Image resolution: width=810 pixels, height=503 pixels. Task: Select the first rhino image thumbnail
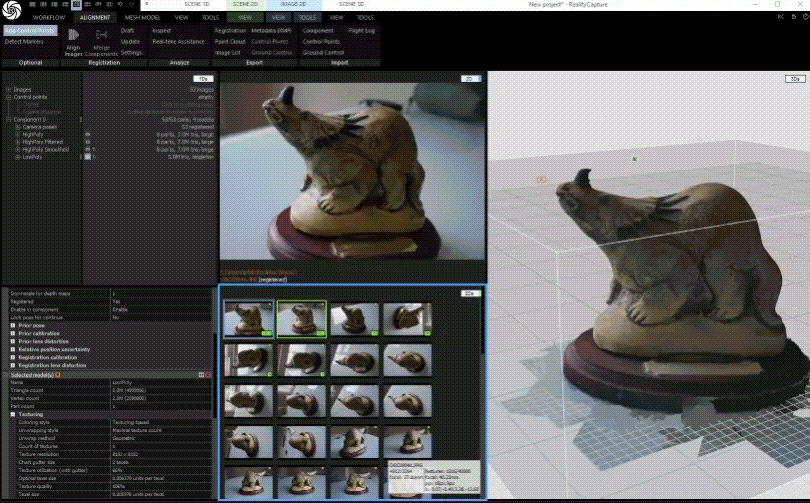(x=249, y=318)
